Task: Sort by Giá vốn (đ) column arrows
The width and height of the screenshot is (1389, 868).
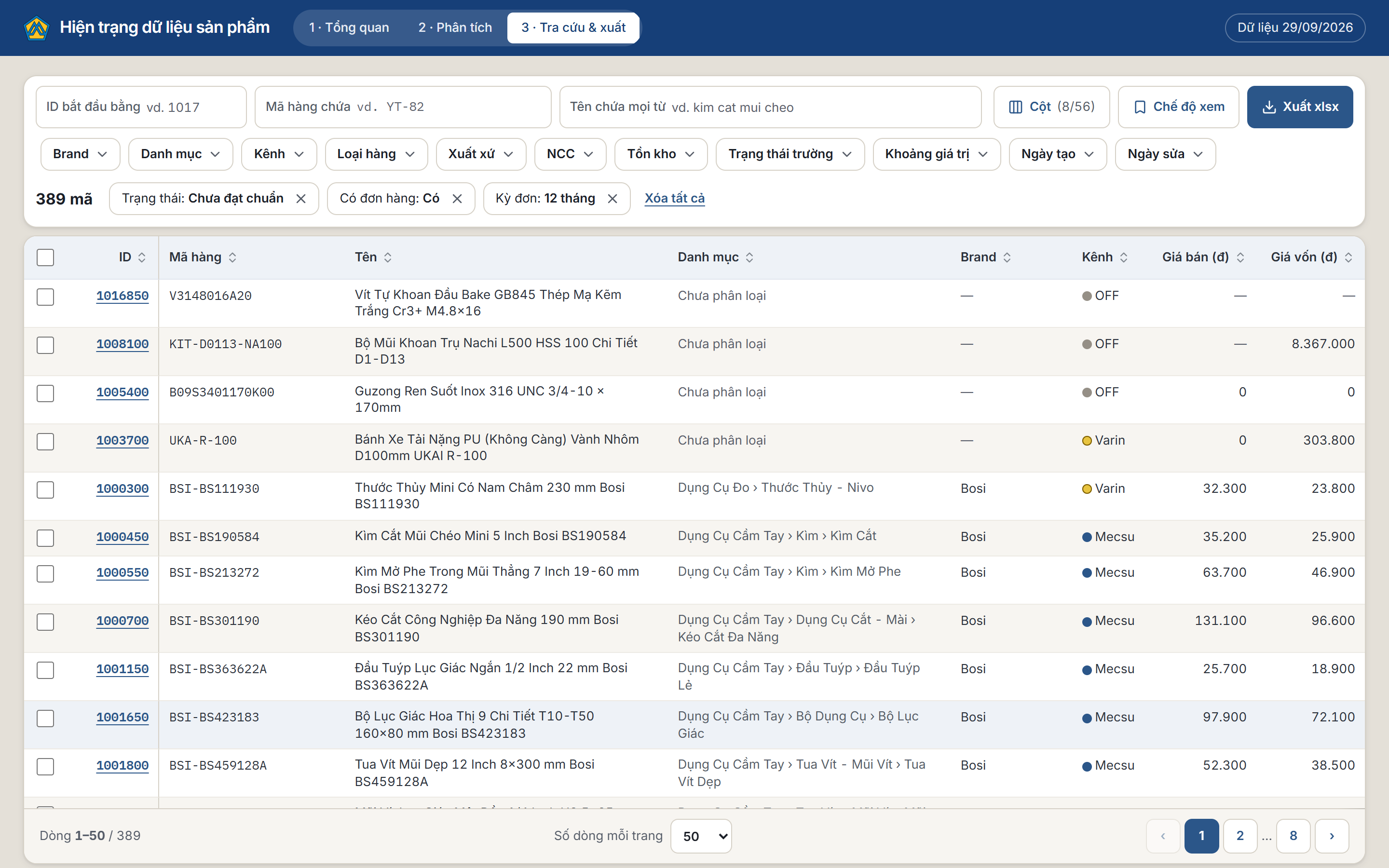Action: click(1348, 257)
